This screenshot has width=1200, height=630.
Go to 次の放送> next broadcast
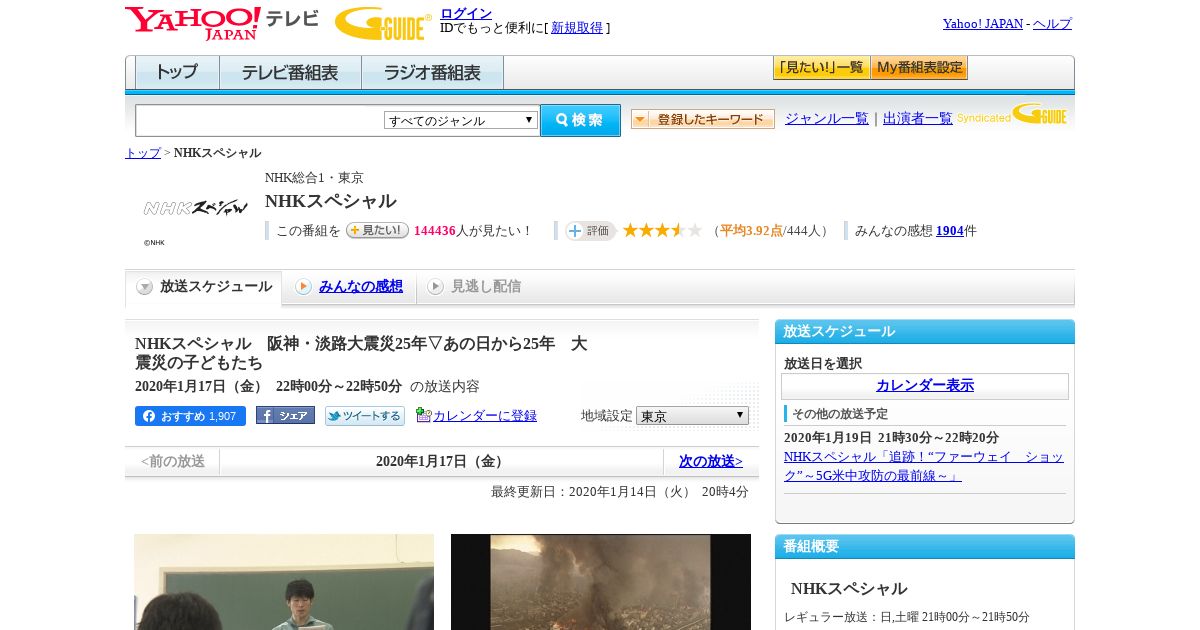click(711, 462)
